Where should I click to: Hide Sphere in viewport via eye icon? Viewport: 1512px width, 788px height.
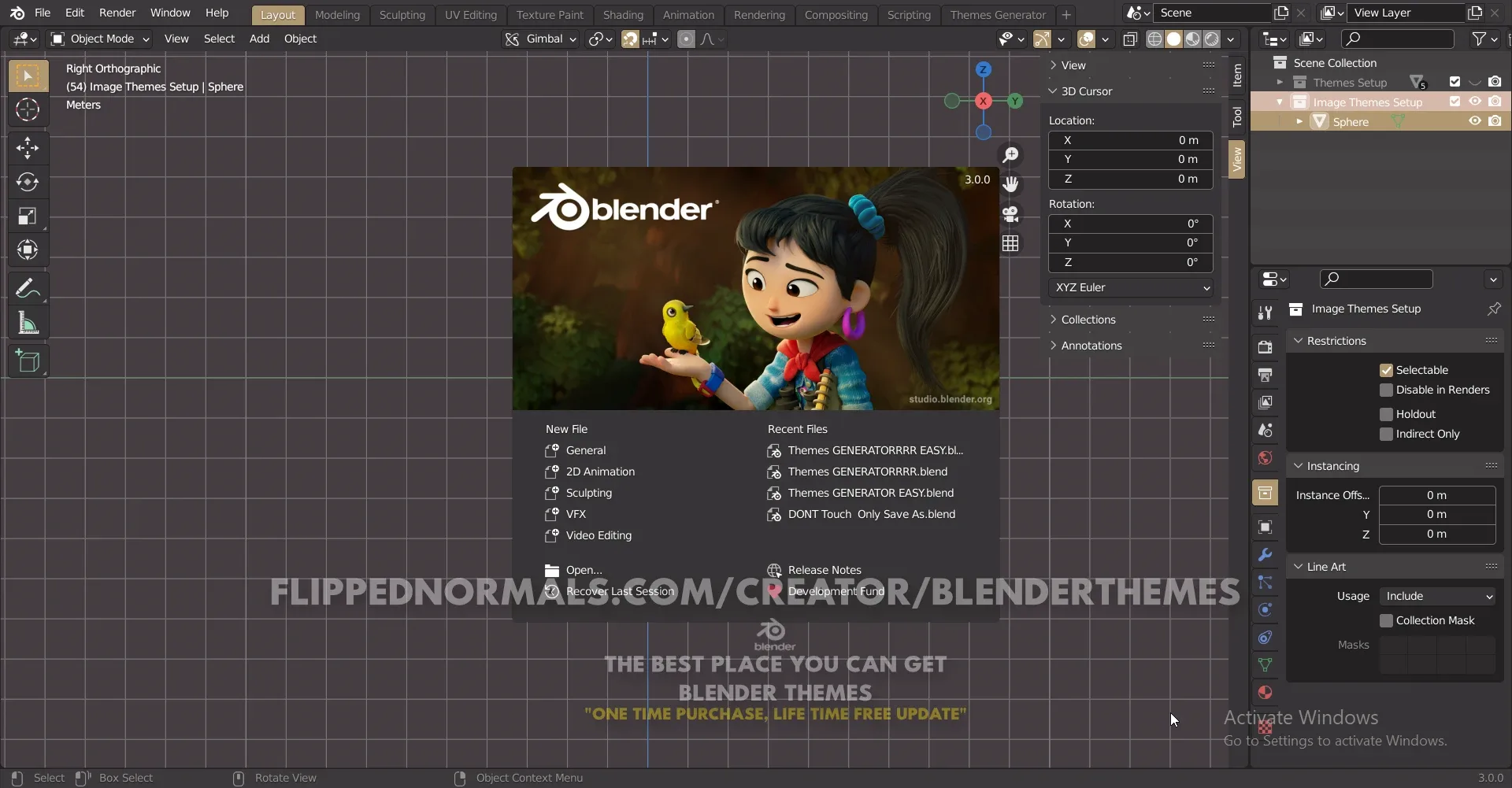click(1475, 121)
